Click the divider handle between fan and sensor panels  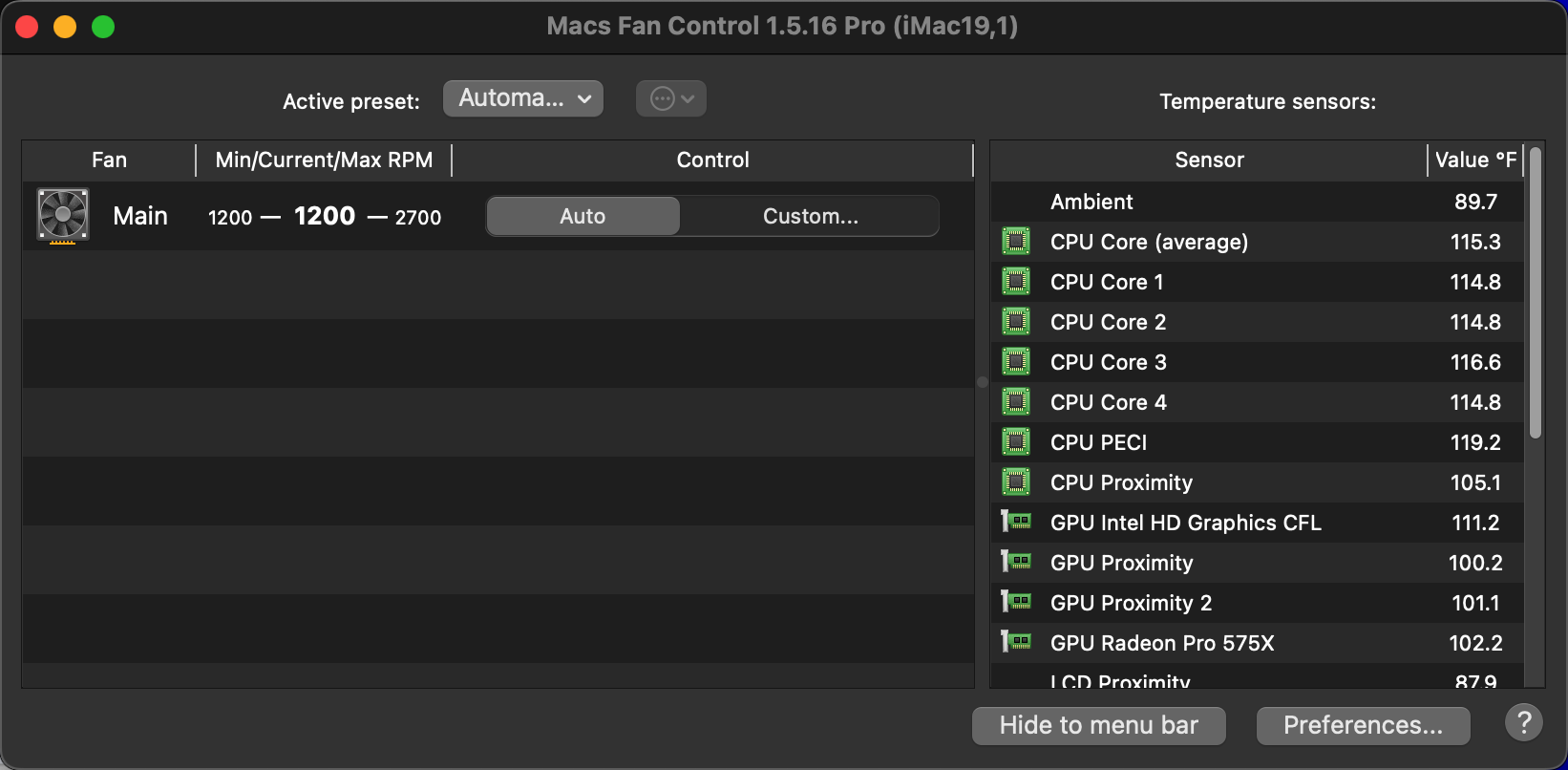[983, 382]
